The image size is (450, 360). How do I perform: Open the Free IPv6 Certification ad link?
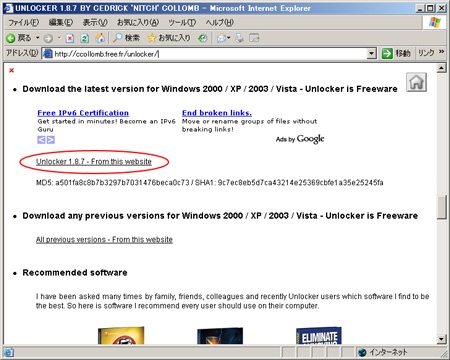(x=83, y=113)
